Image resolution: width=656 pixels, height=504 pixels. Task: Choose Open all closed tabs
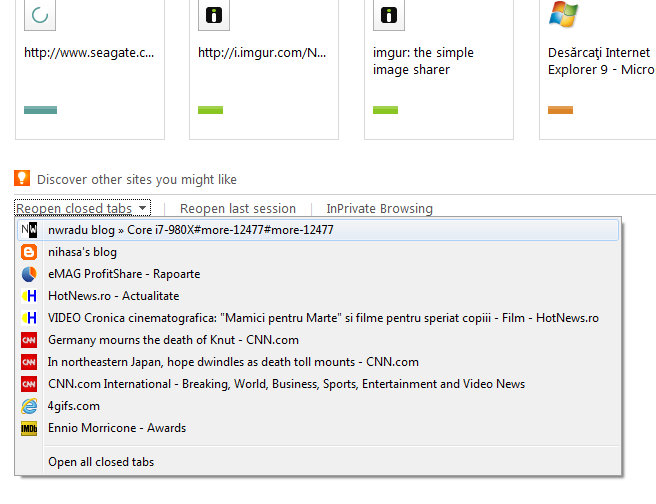(x=318, y=462)
